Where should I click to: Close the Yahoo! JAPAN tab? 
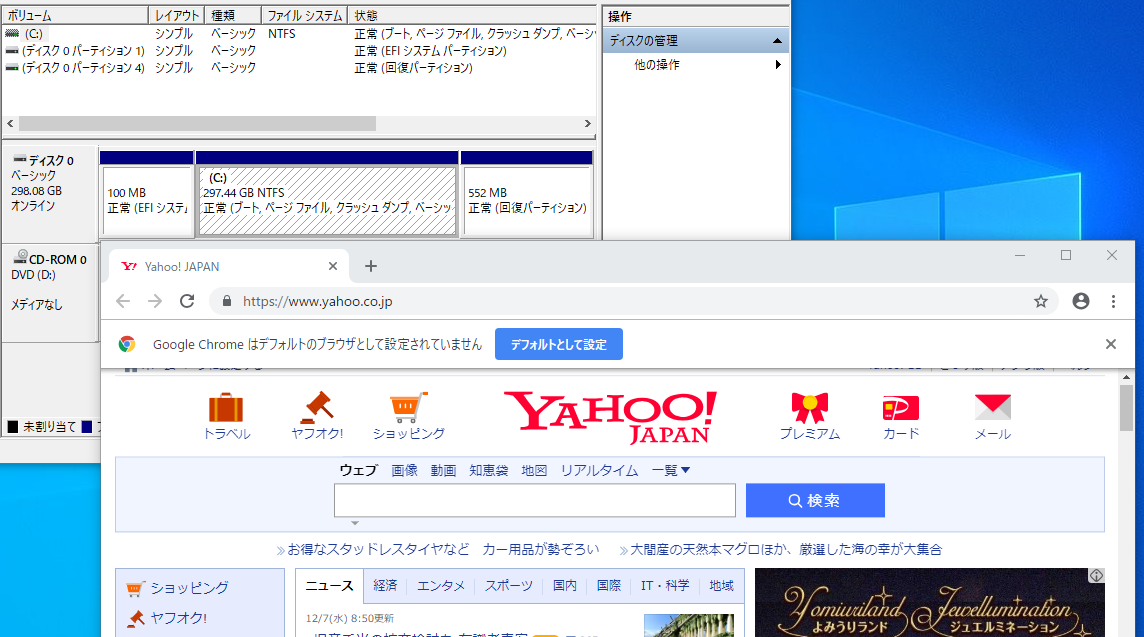pos(333,266)
